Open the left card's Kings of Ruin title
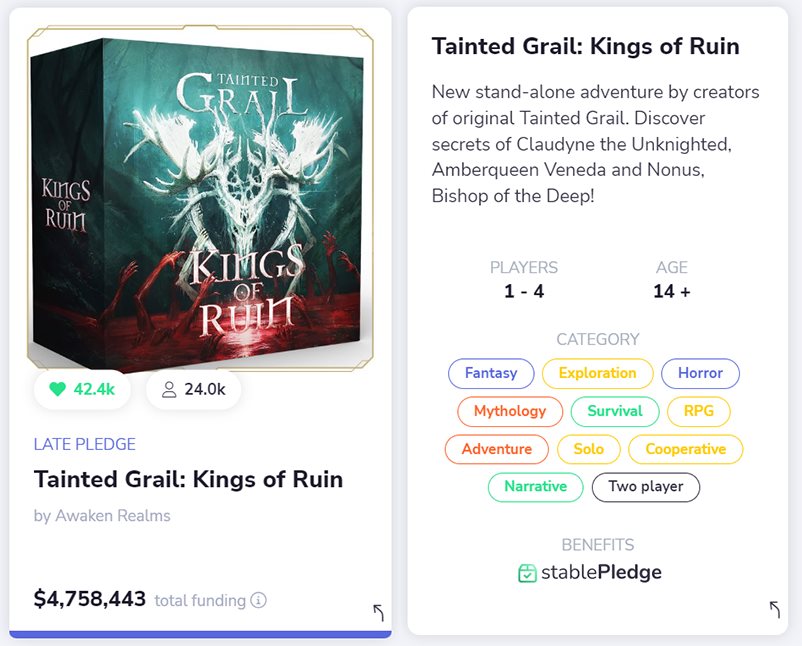Viewport: 802px width, 646px height. tap(188, 480)
